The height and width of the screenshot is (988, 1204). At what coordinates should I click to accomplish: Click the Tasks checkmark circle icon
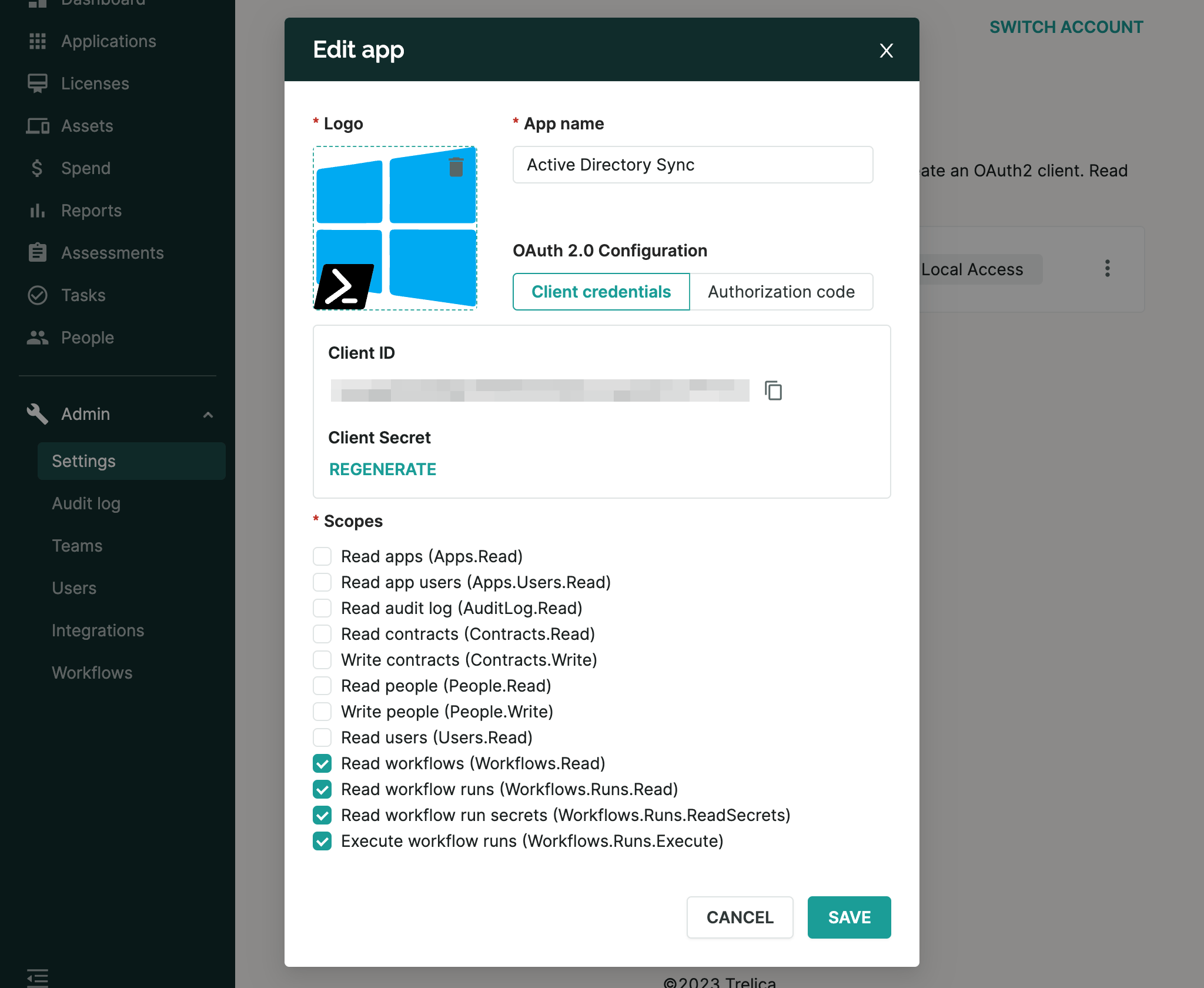click(x=38, y=295)
